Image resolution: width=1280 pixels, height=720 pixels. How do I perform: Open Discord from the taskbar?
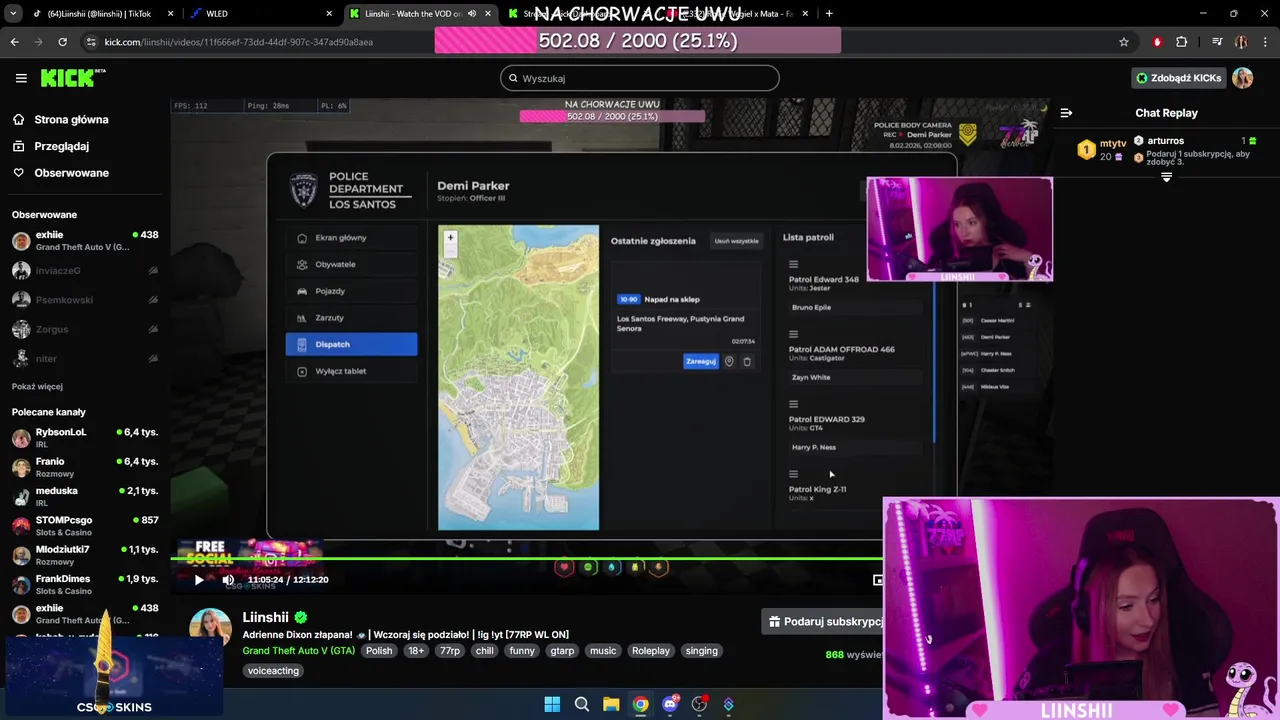[670, 704]
